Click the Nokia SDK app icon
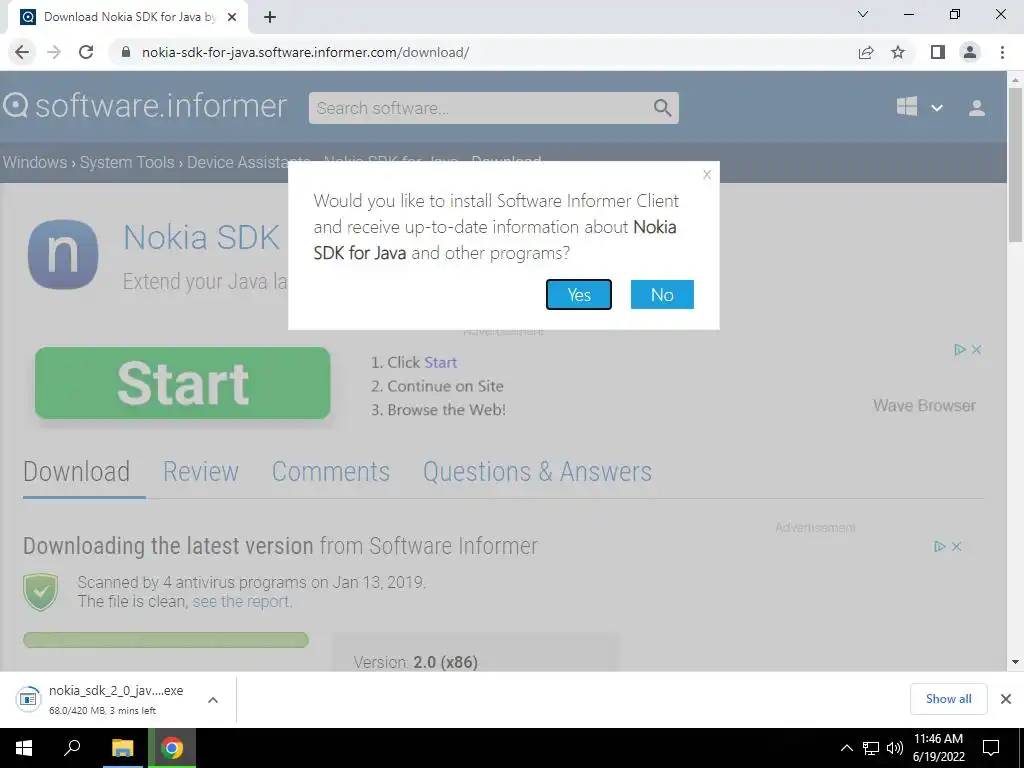 63,255
